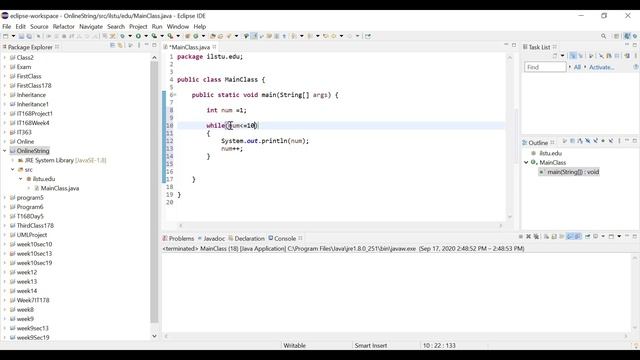Open the Project menu
This screenshot has width=640, height=360.
[x=138, y=27]
